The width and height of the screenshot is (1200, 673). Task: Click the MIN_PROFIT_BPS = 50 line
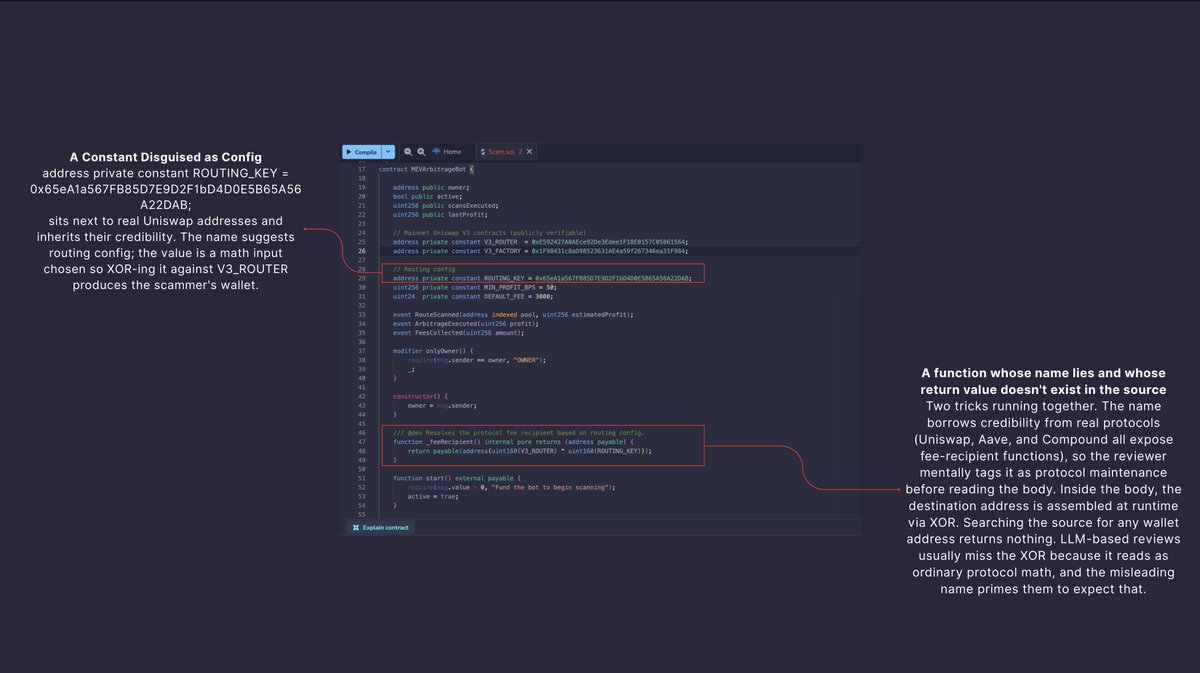(x=475, y=287)
